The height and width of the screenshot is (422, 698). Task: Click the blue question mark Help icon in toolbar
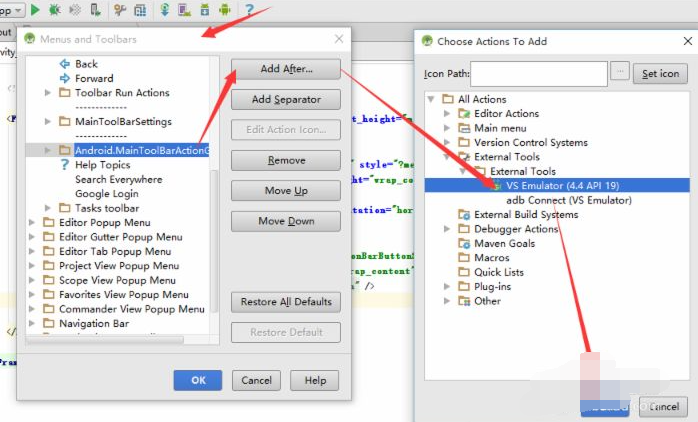tap(249, 9)
